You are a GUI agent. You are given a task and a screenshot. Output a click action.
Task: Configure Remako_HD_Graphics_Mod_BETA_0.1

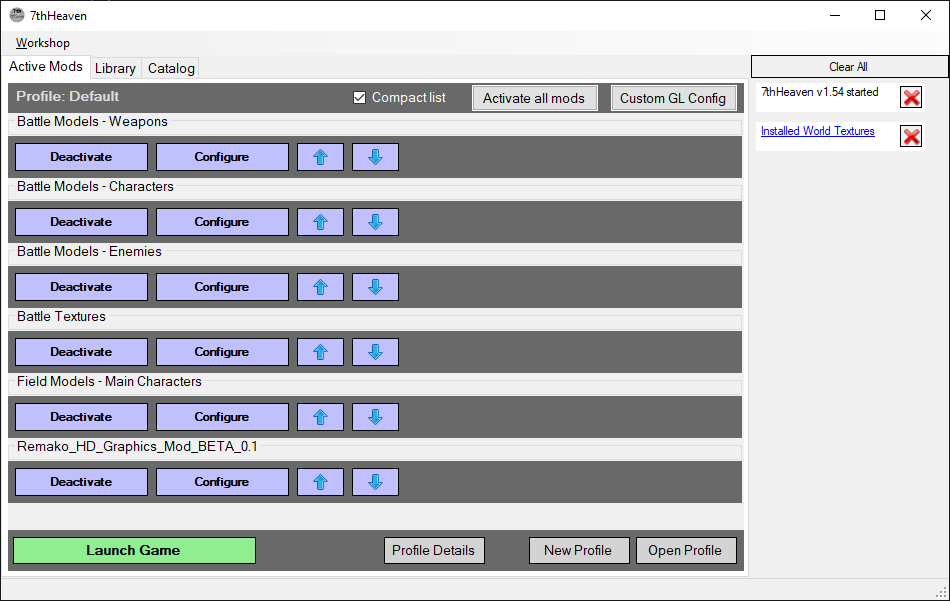click(222, 482)
